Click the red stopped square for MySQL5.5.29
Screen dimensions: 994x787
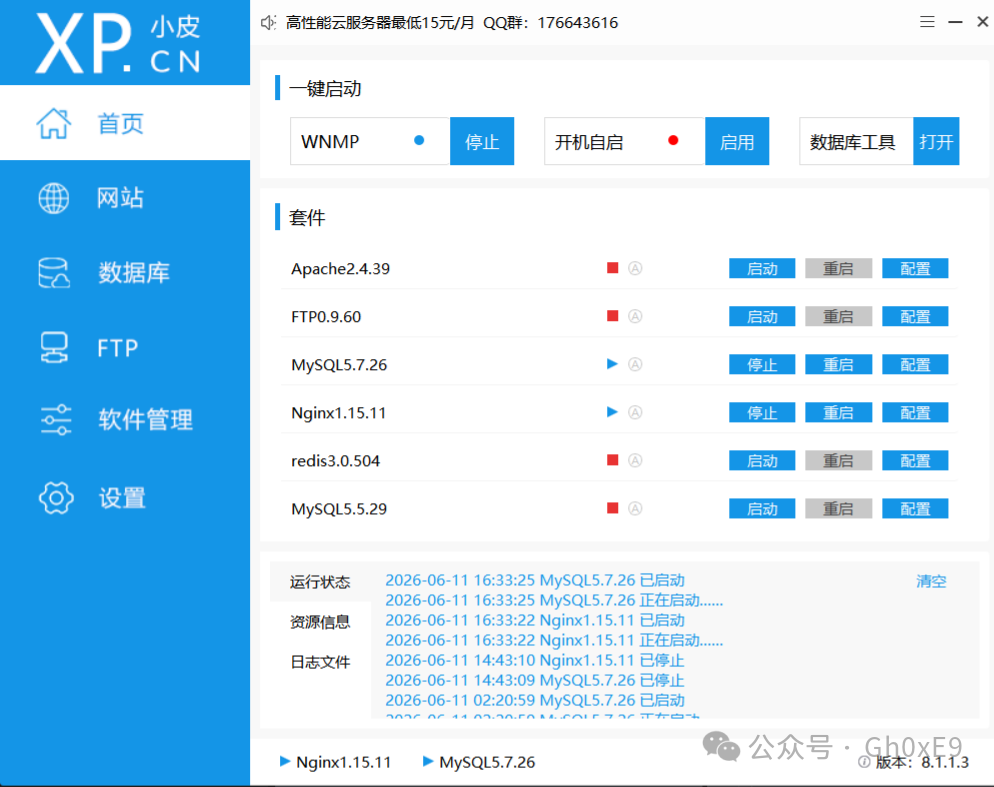pos(612,508)
